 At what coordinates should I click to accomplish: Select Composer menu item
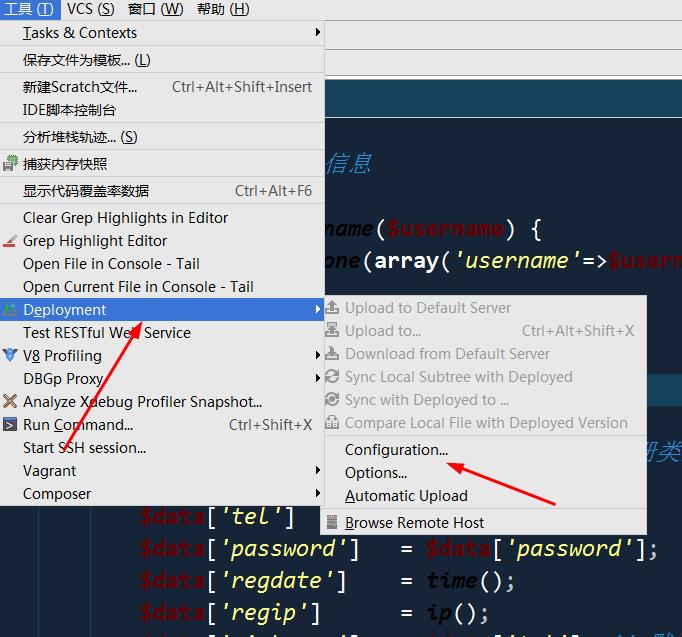click(x=162, y=494)
